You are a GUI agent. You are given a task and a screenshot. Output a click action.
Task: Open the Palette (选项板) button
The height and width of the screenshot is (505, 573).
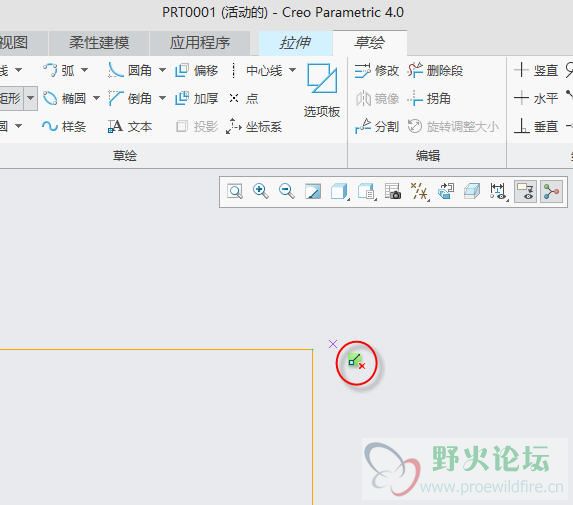click(x=322, y=90)
